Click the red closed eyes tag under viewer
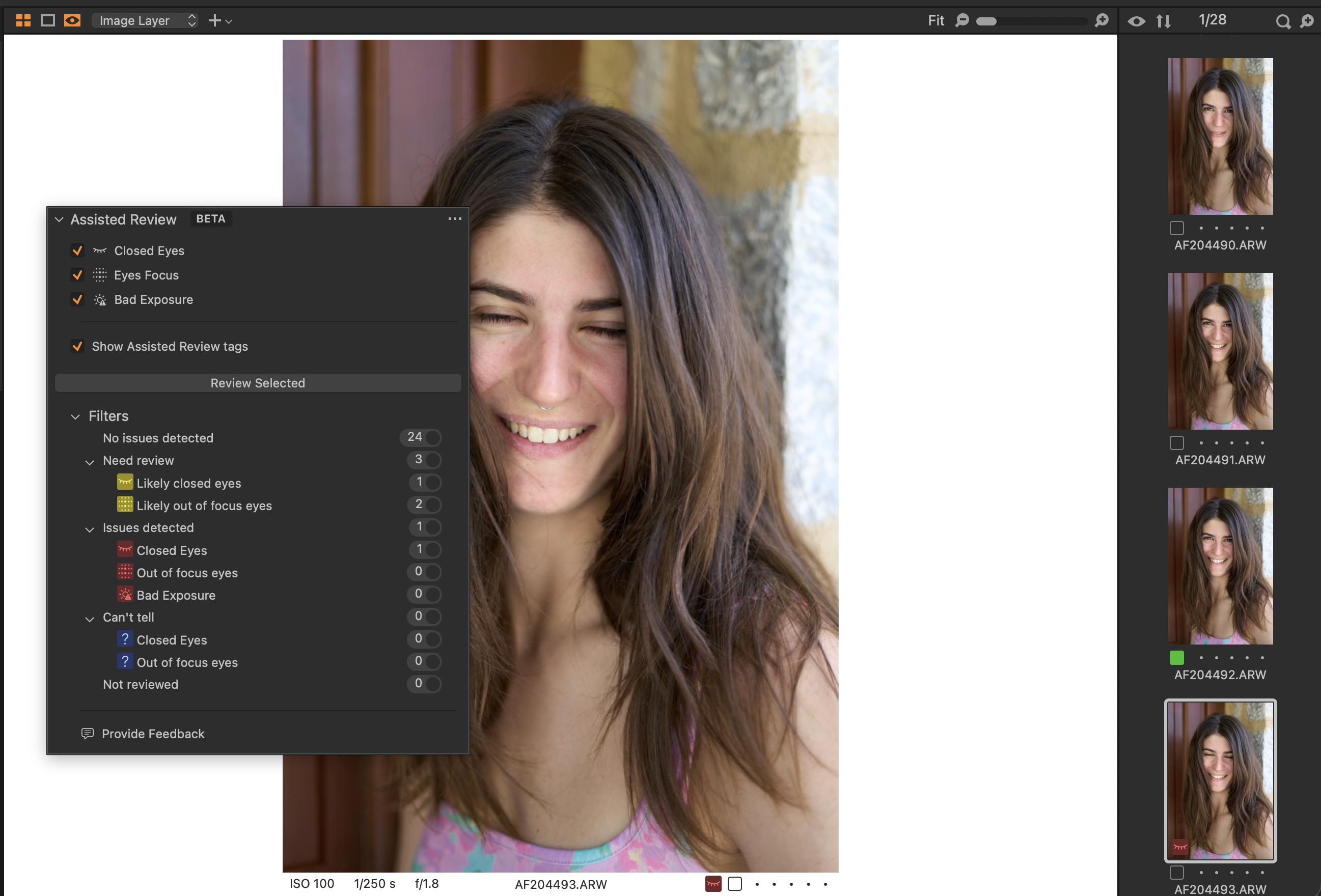Viewport: 1321px width, 896px height. (713, 884)
